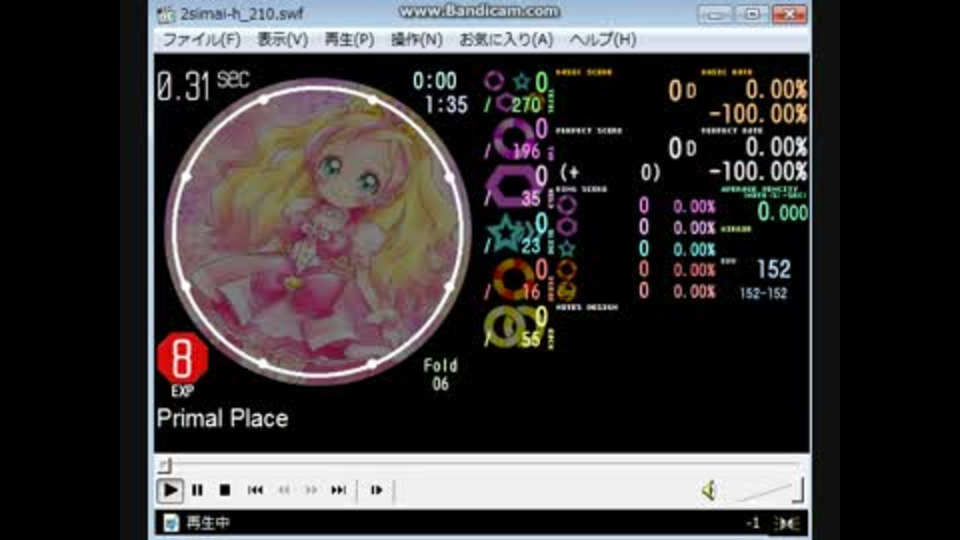The width and height of the screenshot is (960, 540).
Task: Skip to previous track button
Action: (255, 490)
